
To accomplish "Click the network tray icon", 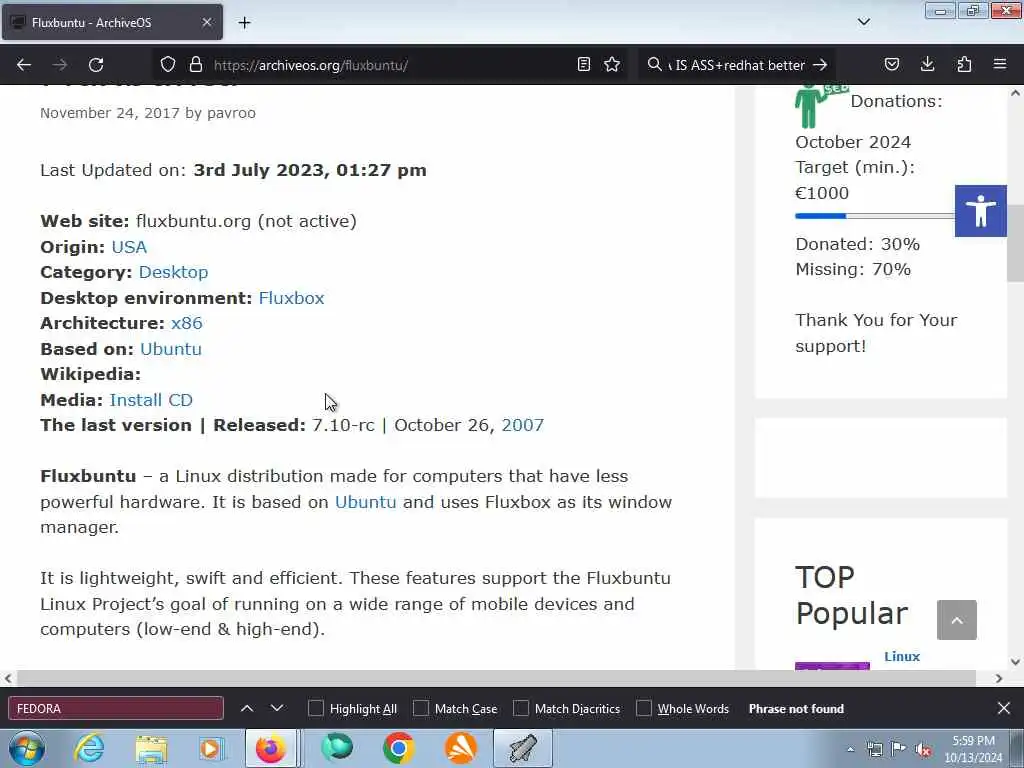I will pyautogui.click(x=874, y=750).
